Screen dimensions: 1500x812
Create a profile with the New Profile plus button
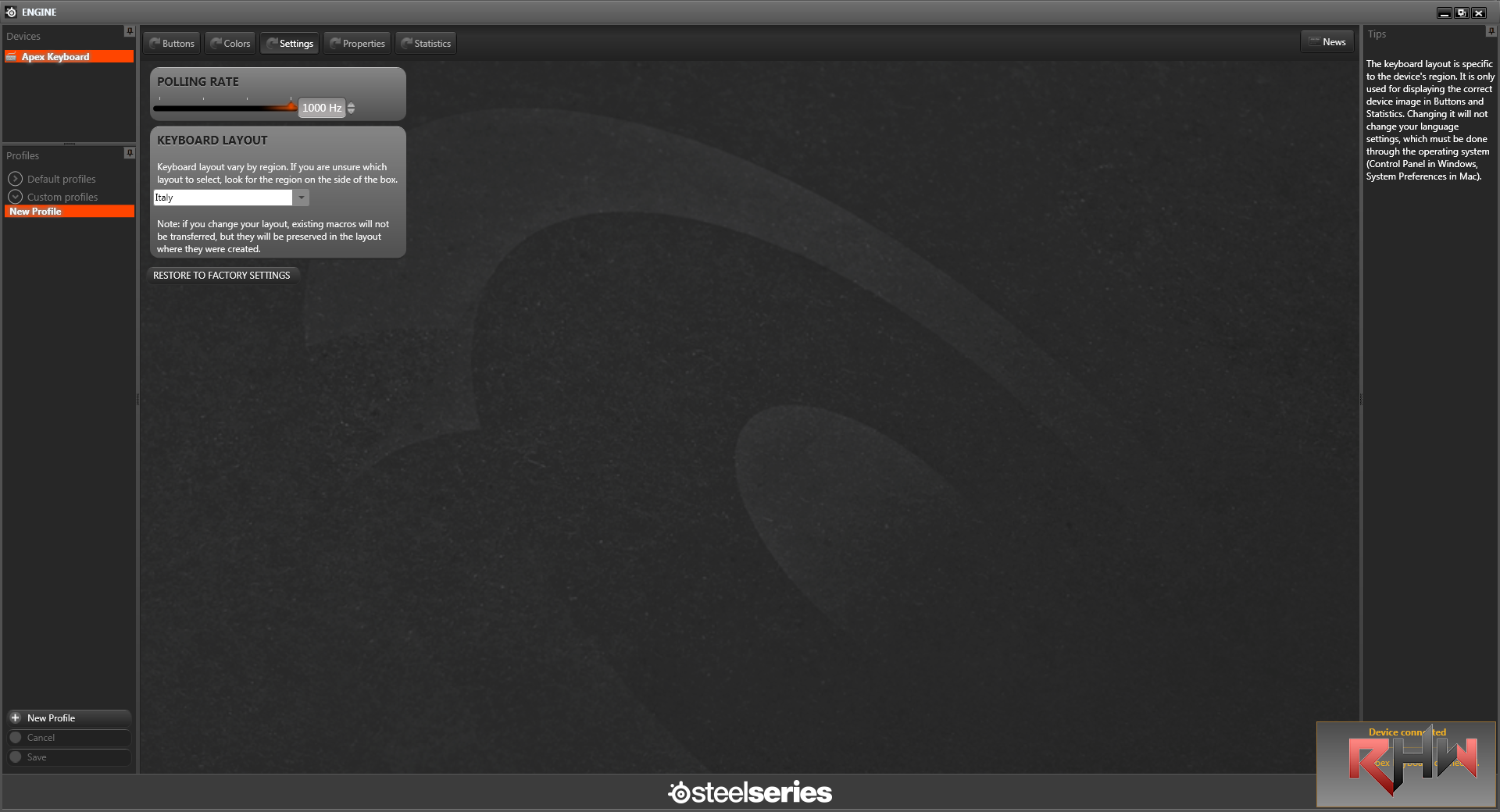click(x=69, y=718)
